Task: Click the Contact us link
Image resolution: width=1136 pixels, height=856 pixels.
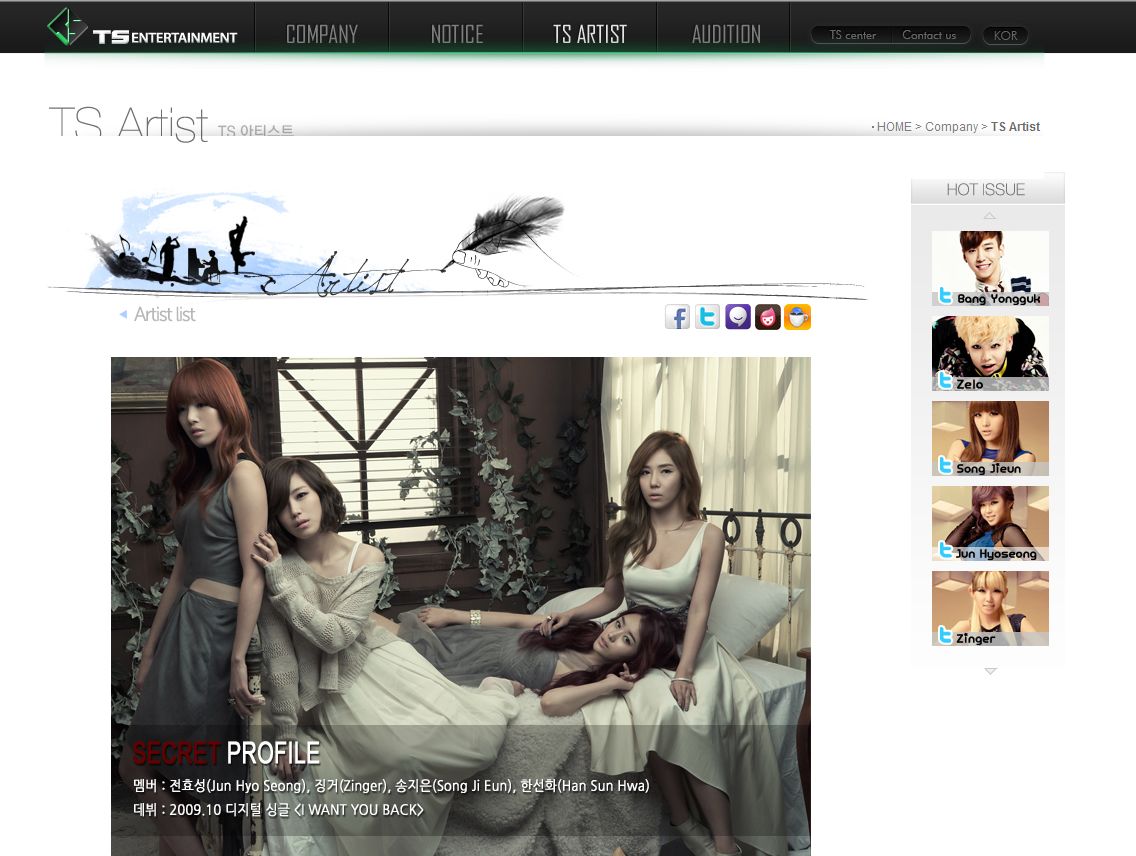Action: click(x=929, y=36)
